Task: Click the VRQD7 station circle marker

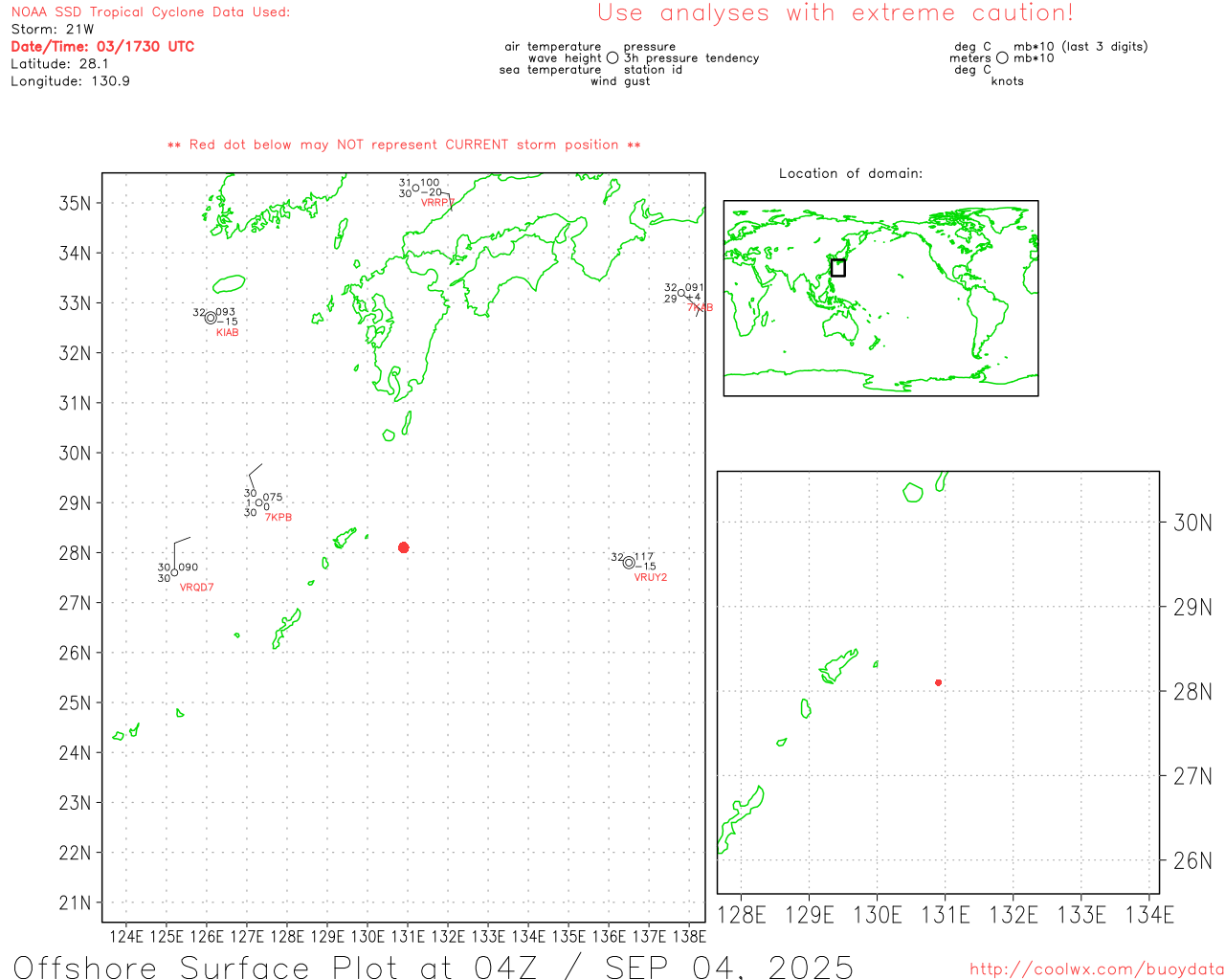Action: click(x=174, y=573)
